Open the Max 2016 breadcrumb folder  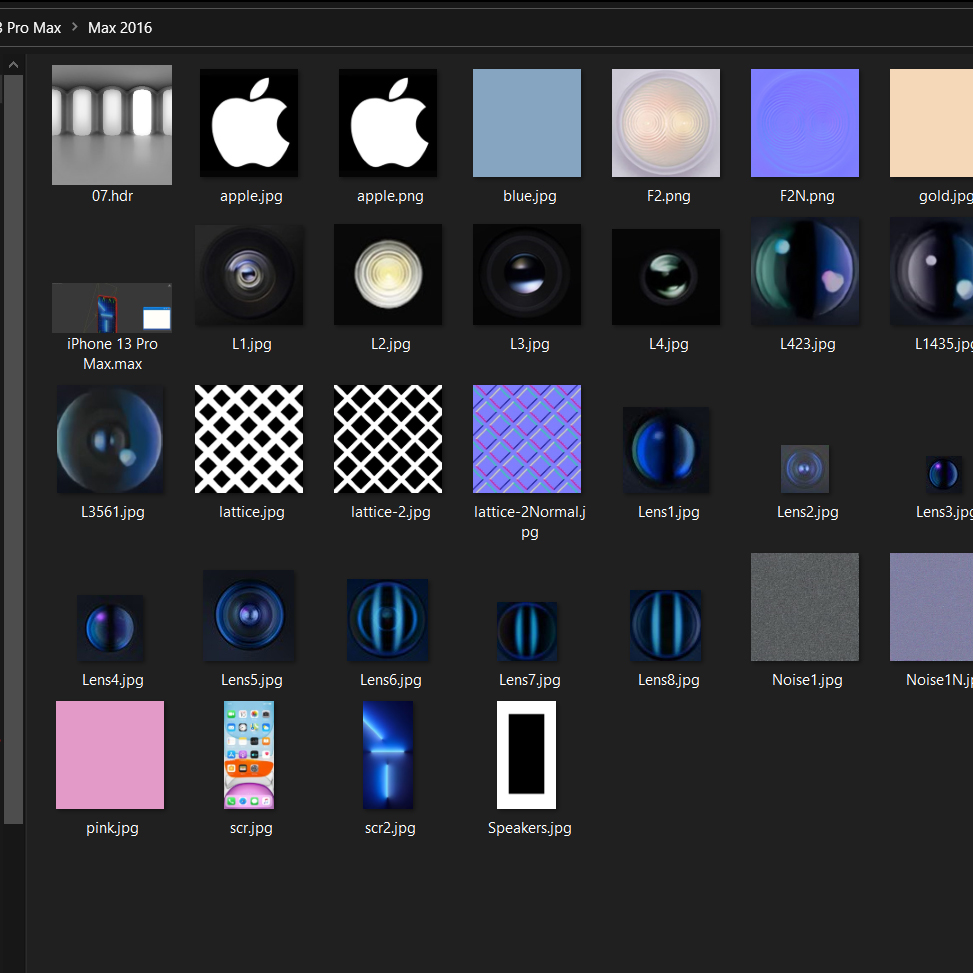120,28
